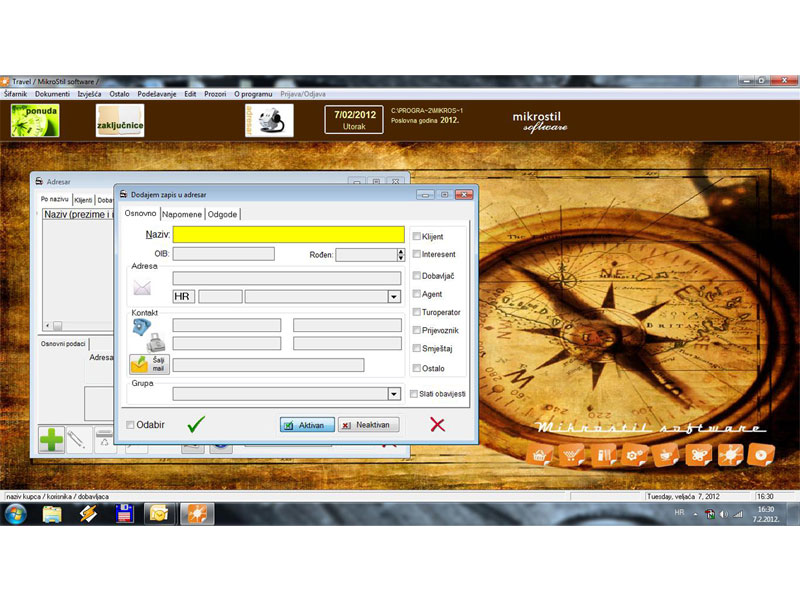Click the Rođen date spinner arrows

pos(401,255)
